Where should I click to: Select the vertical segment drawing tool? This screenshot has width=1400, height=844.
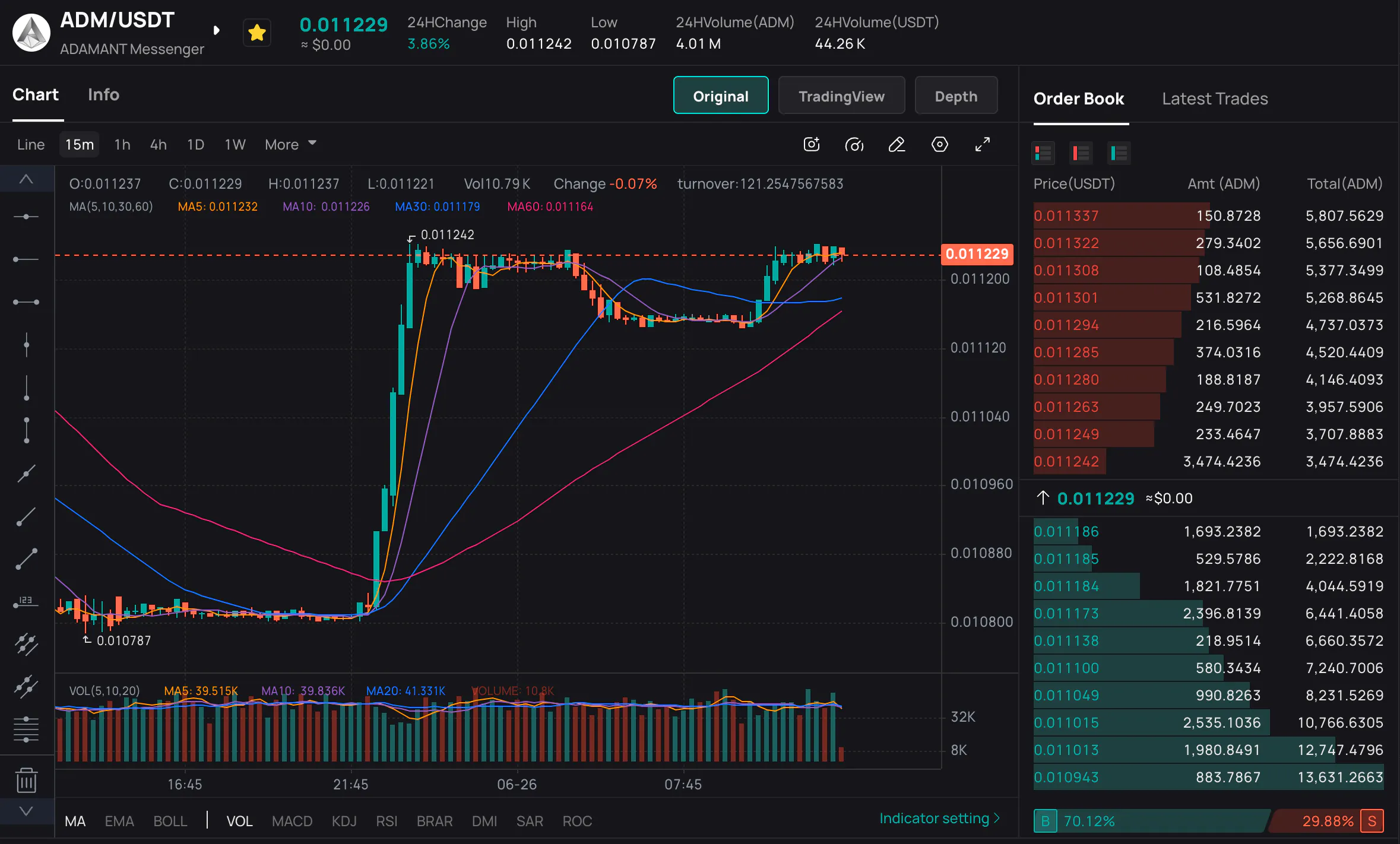pos(26,430)
